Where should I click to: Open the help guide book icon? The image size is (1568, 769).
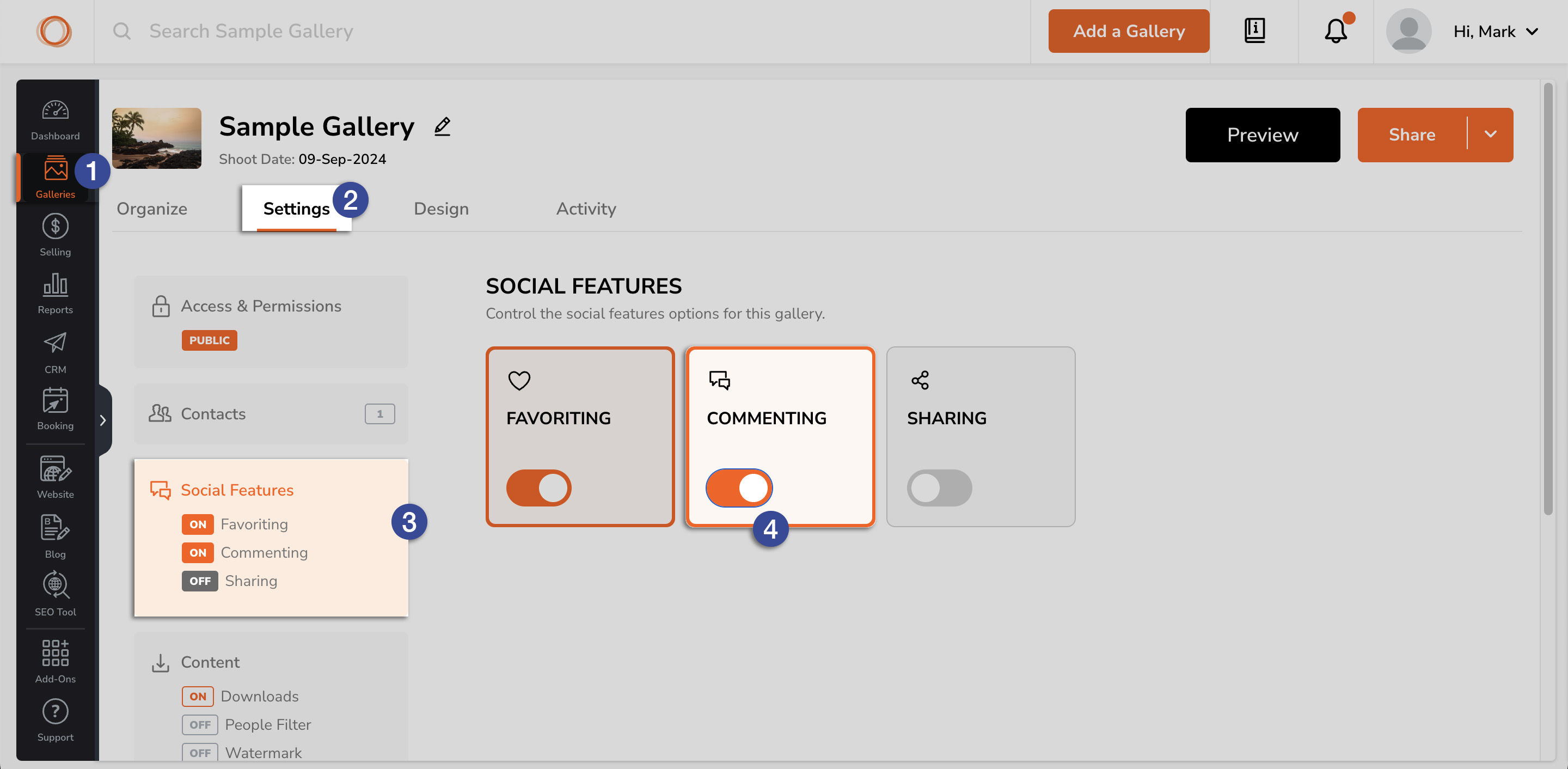[x=1254, y=30]
